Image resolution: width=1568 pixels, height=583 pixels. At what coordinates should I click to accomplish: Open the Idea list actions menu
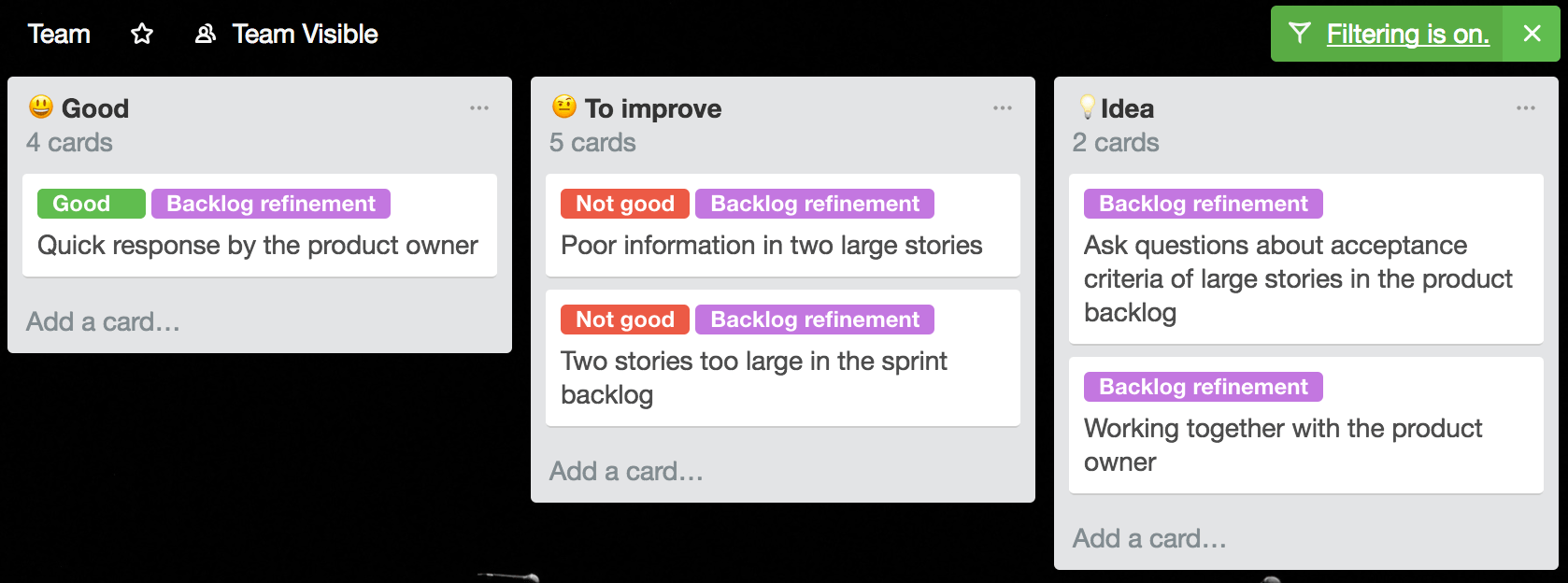(1526, 108)
